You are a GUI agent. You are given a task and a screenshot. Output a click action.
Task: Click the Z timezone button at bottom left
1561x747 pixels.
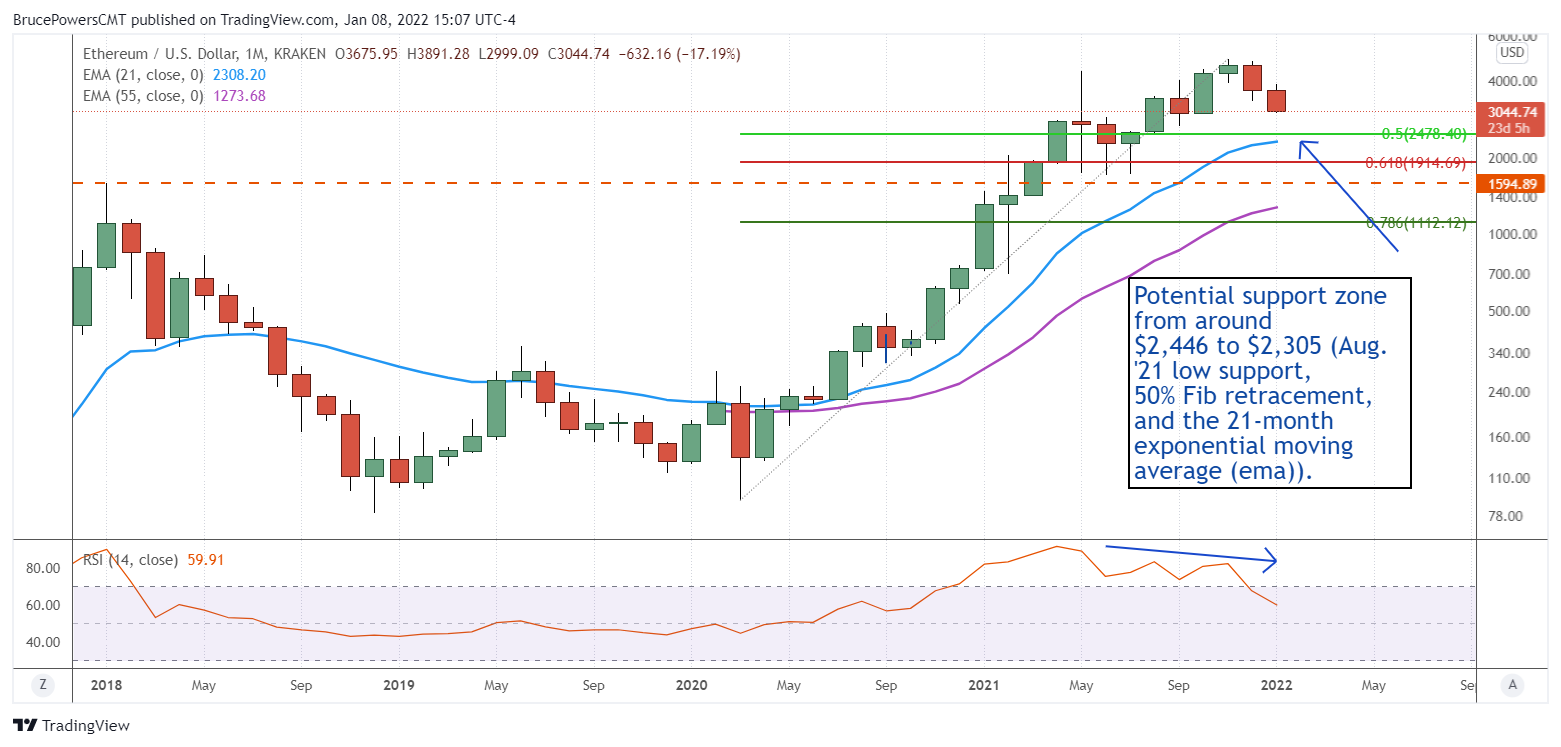(x=42, y=685)
